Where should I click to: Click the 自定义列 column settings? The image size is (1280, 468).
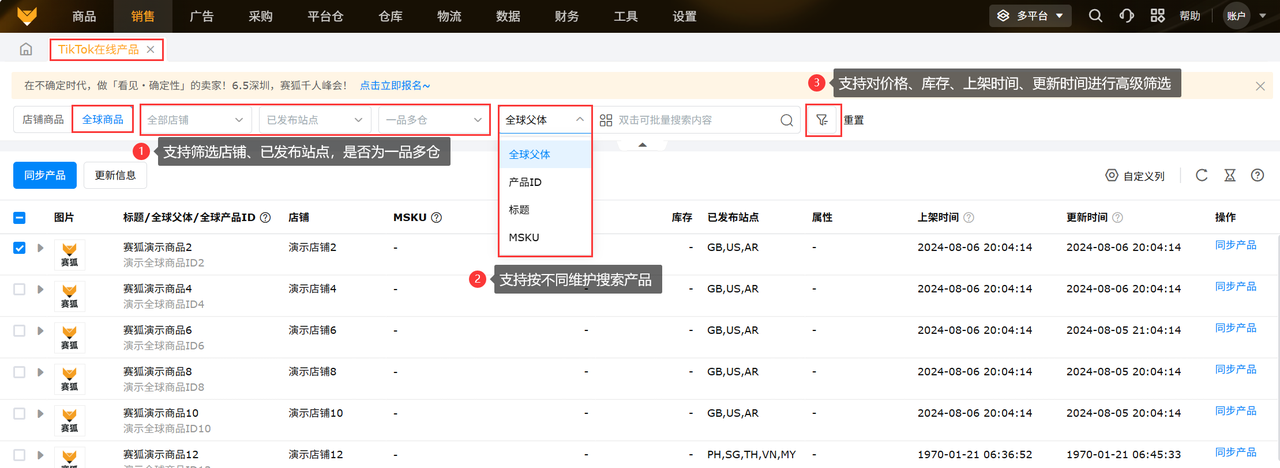point(1135,176)
